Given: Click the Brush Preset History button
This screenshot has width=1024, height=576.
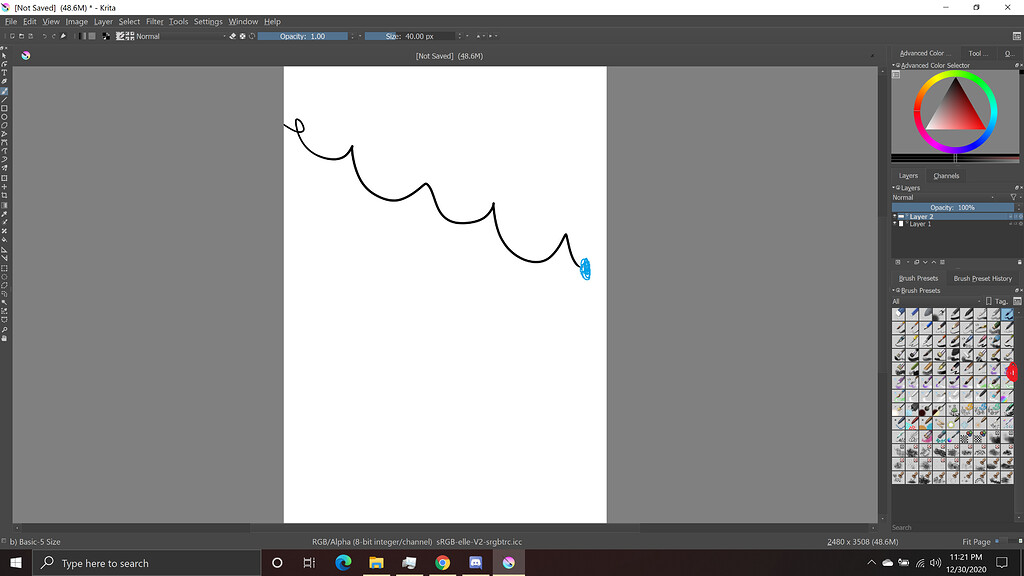Looking at the screenshot, I should [x=981, y=278].
